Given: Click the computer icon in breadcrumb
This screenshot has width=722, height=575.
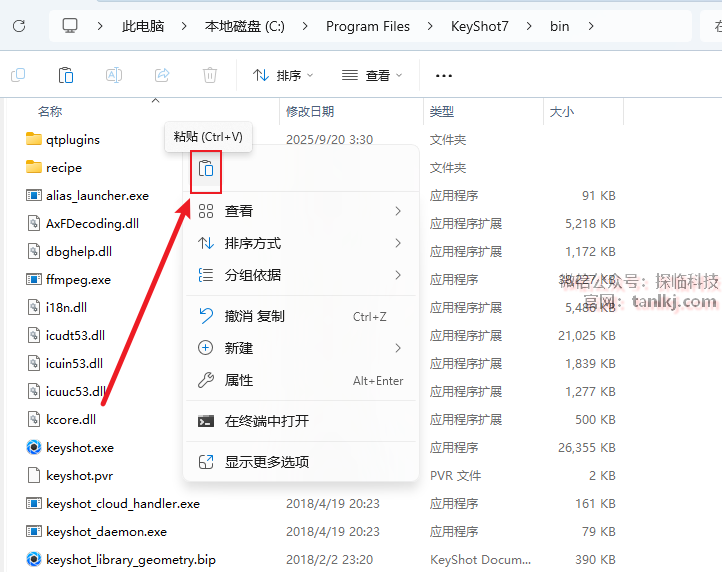Looking at the screenshot, I should pos(70,26).
